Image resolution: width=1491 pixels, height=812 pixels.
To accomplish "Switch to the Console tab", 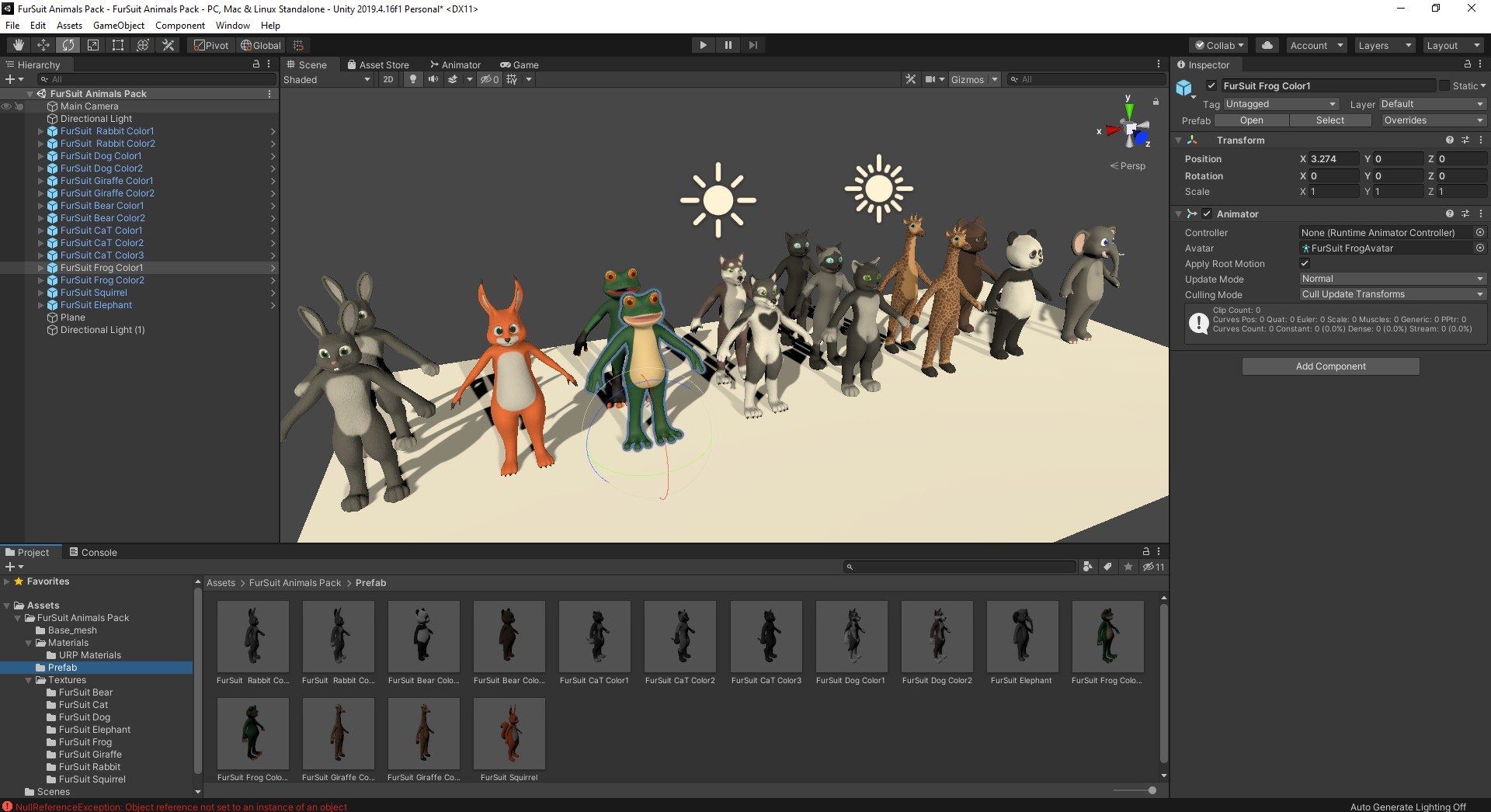I will click(x=93, y=552).
